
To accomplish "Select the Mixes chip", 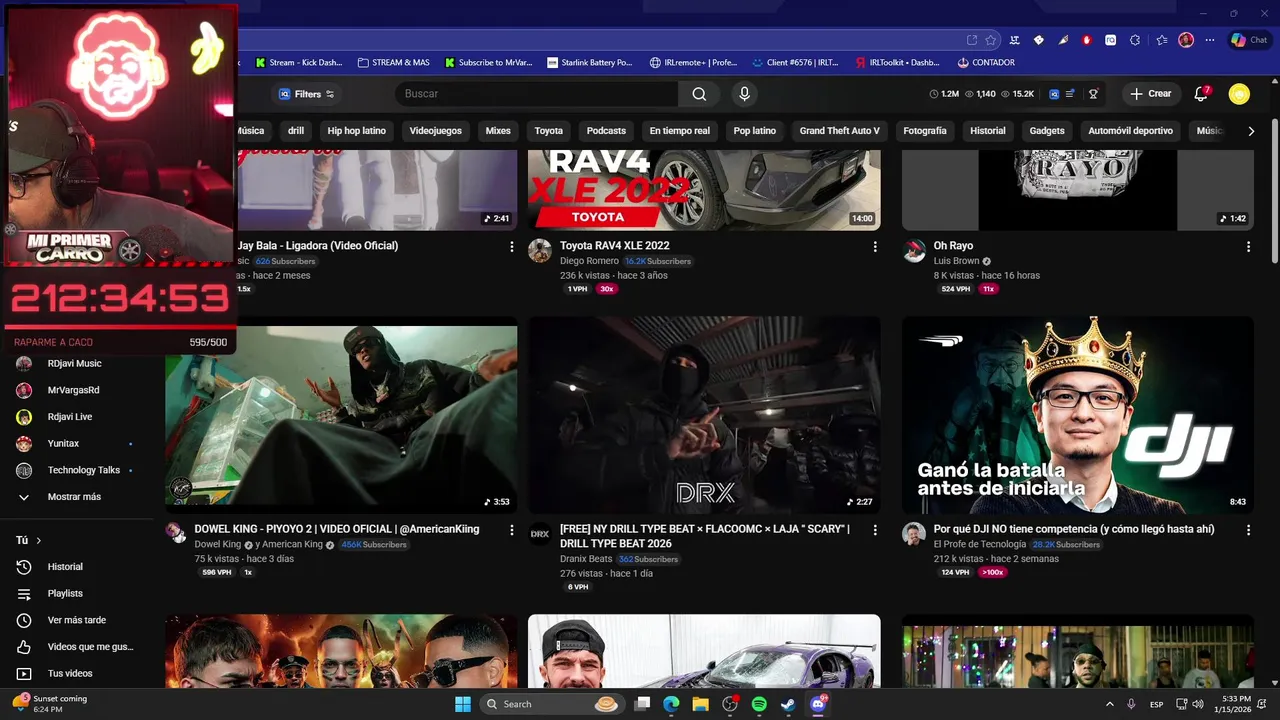I will (498, 131).
